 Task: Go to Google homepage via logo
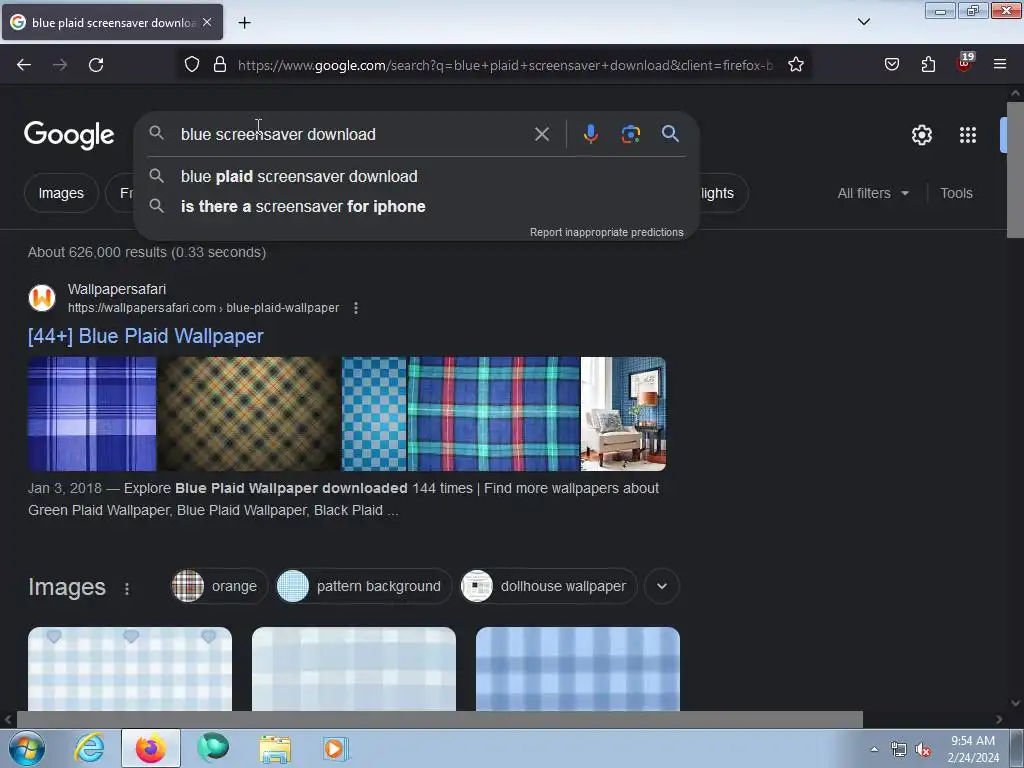[69, 135]
